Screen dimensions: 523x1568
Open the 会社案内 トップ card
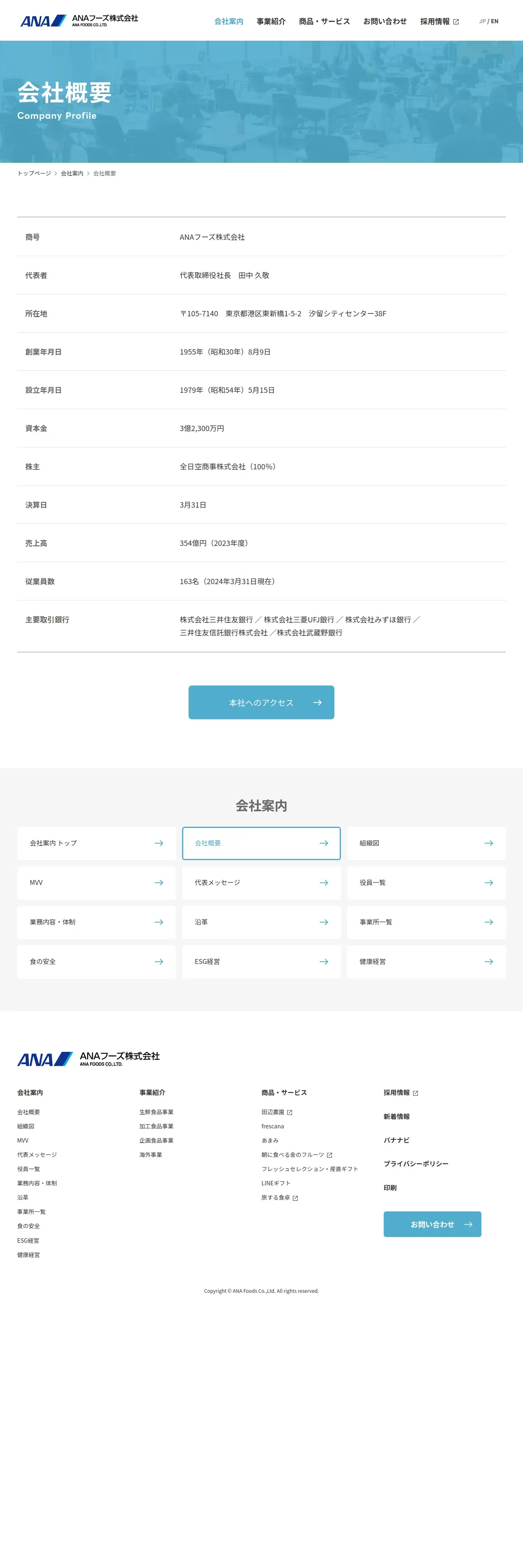click(96, 843)
